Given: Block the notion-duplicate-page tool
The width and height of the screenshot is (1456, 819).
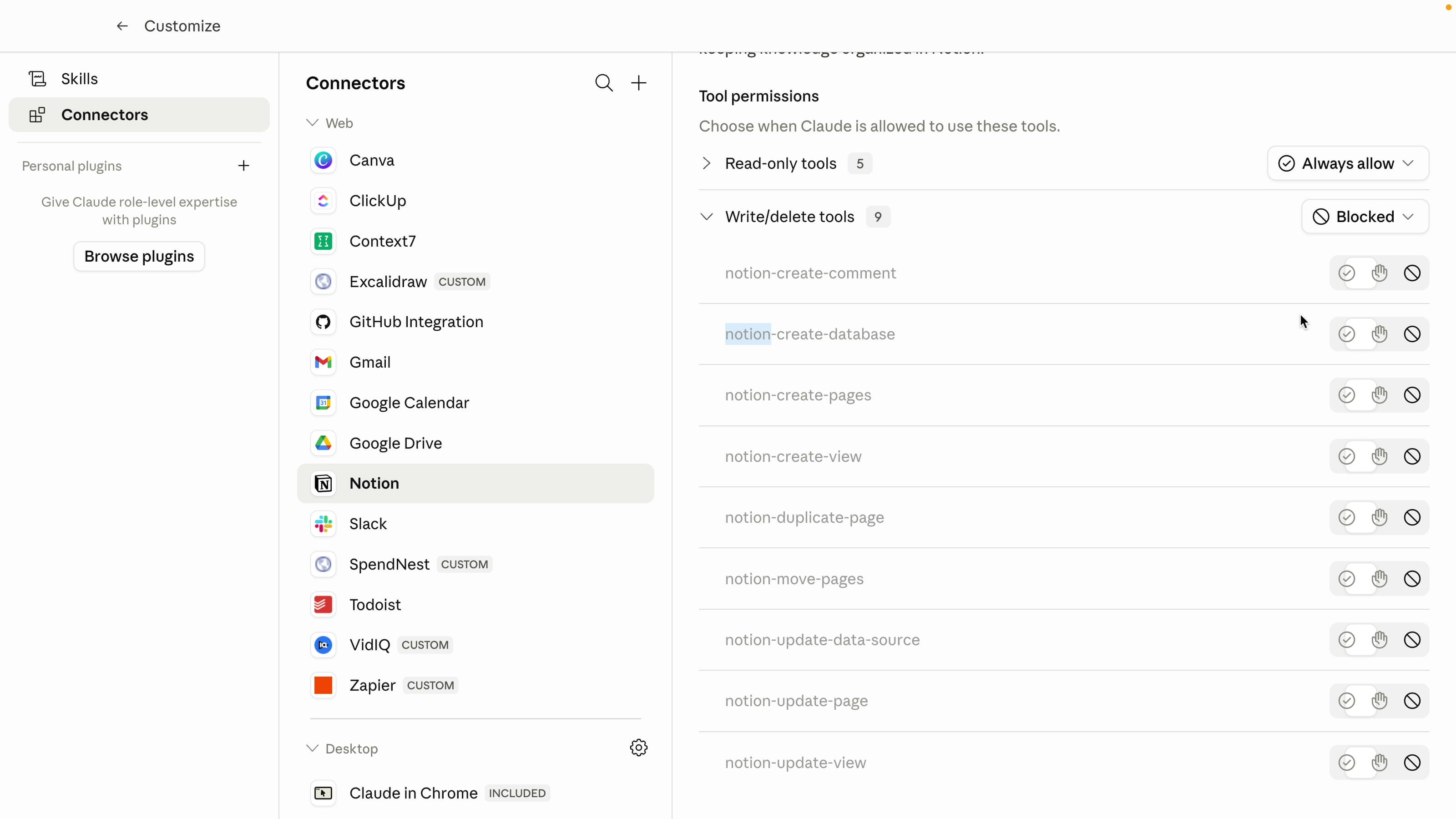Looking at the screenshot, I should pyautogui.click(x=1412, y=517).
